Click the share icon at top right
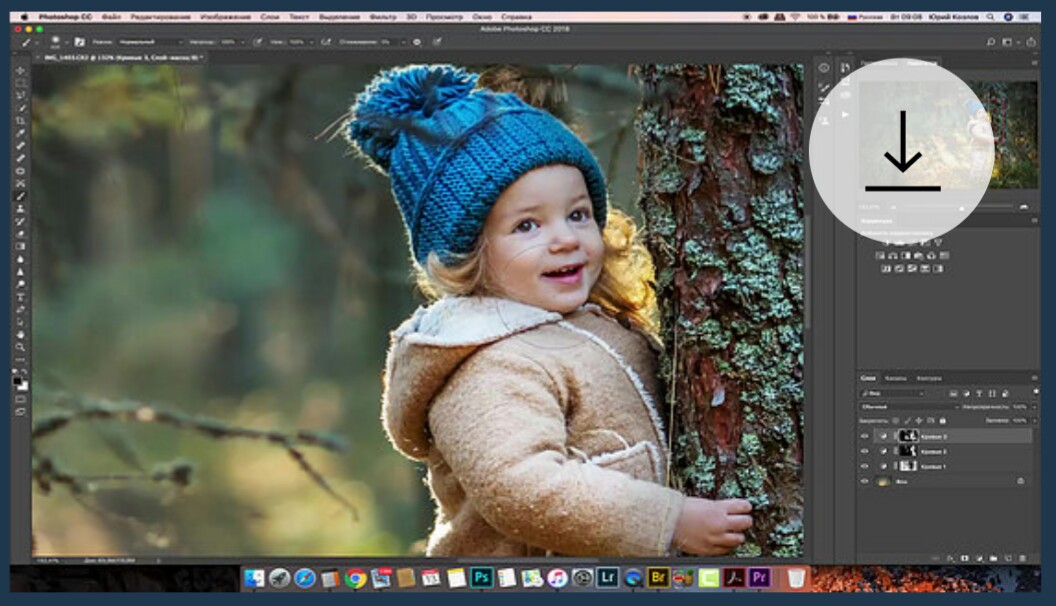 pos(1030,42)
